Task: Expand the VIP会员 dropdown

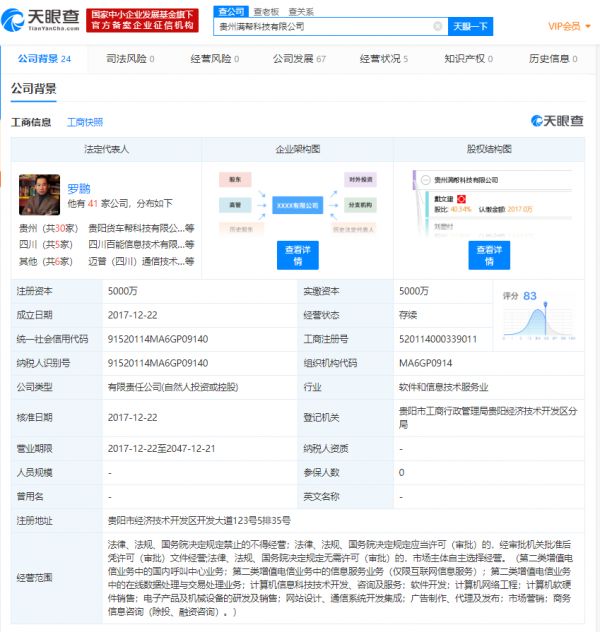Action: click(568, 27)
